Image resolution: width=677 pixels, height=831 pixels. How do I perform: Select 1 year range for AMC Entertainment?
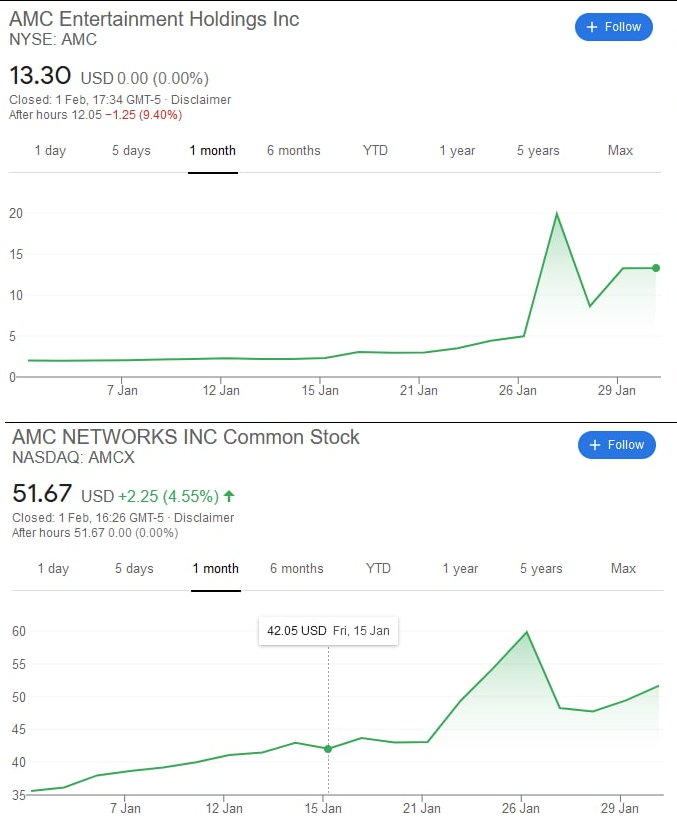[x=457, y=151]
